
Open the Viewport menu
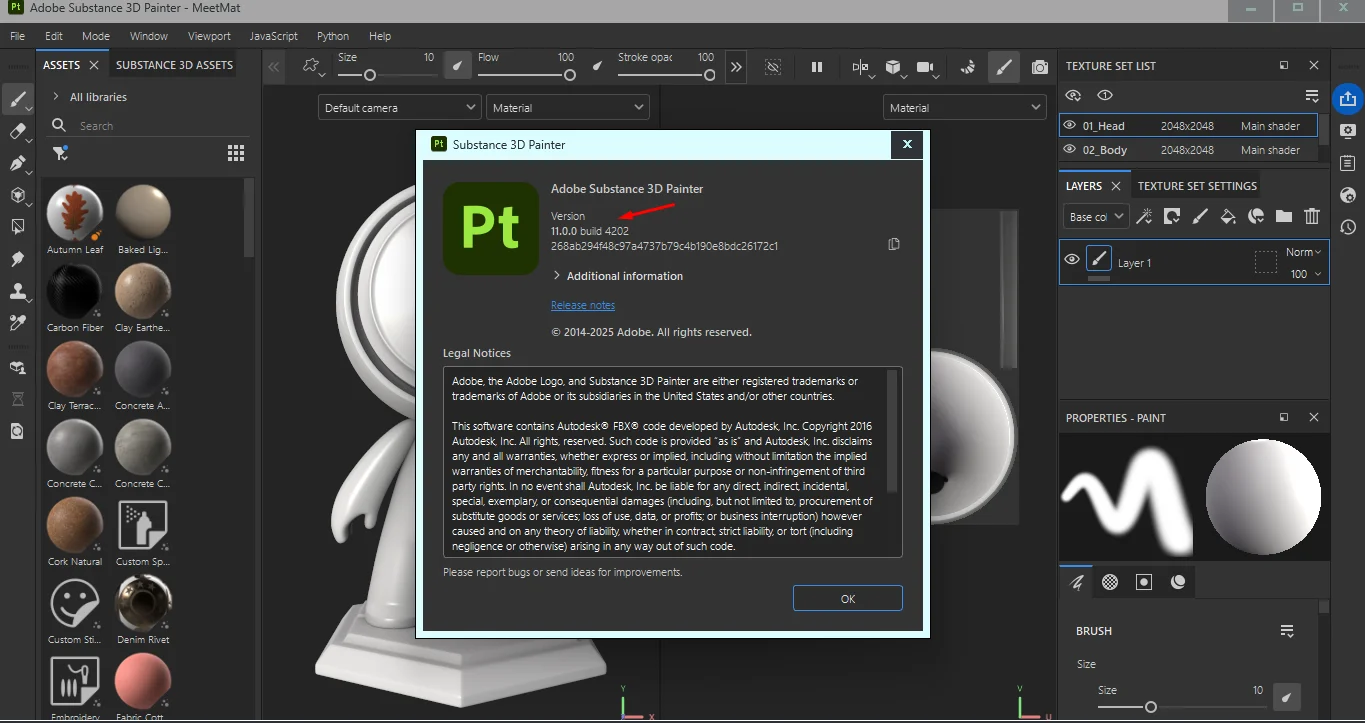209,36
